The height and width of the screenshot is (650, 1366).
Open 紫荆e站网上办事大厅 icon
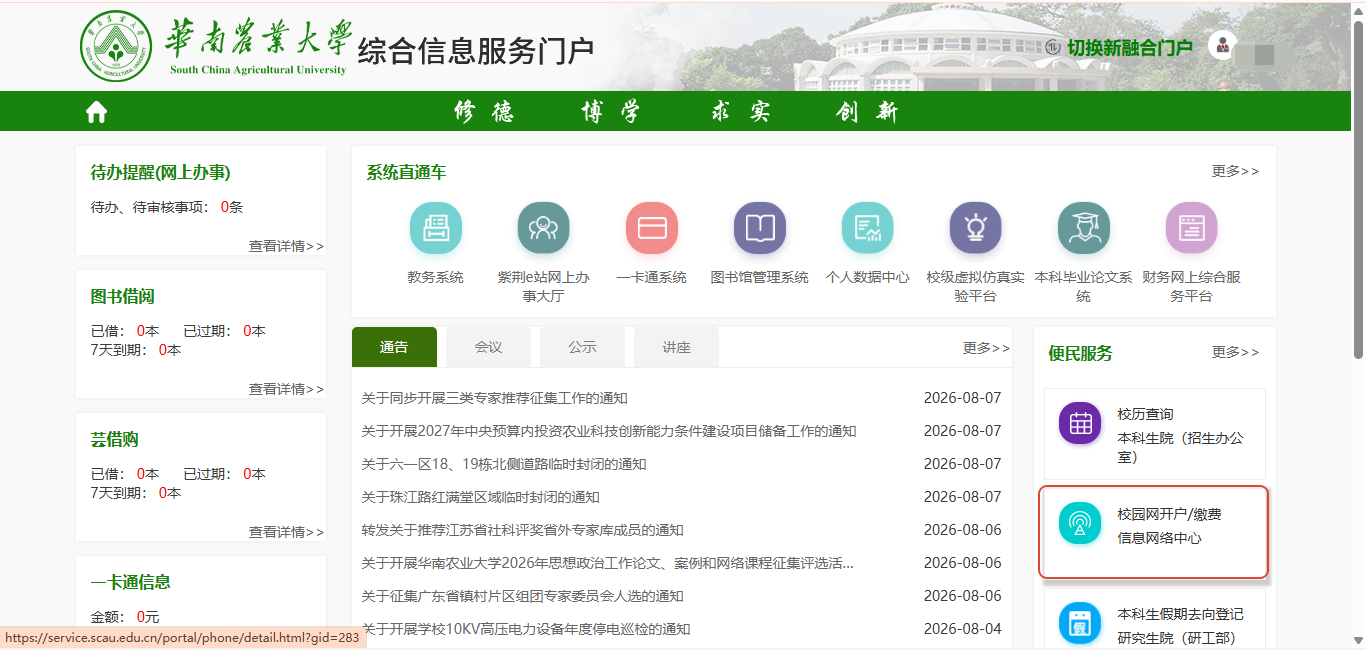544,228
